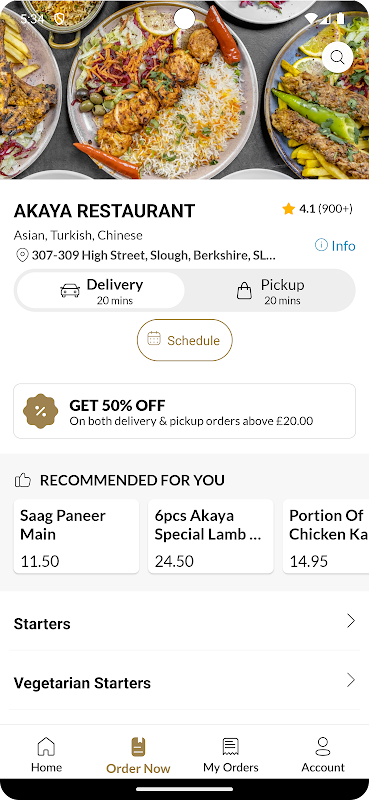Open the Starters menu section
The width and height of the screenshot is (369, 800).
(184, 621)
